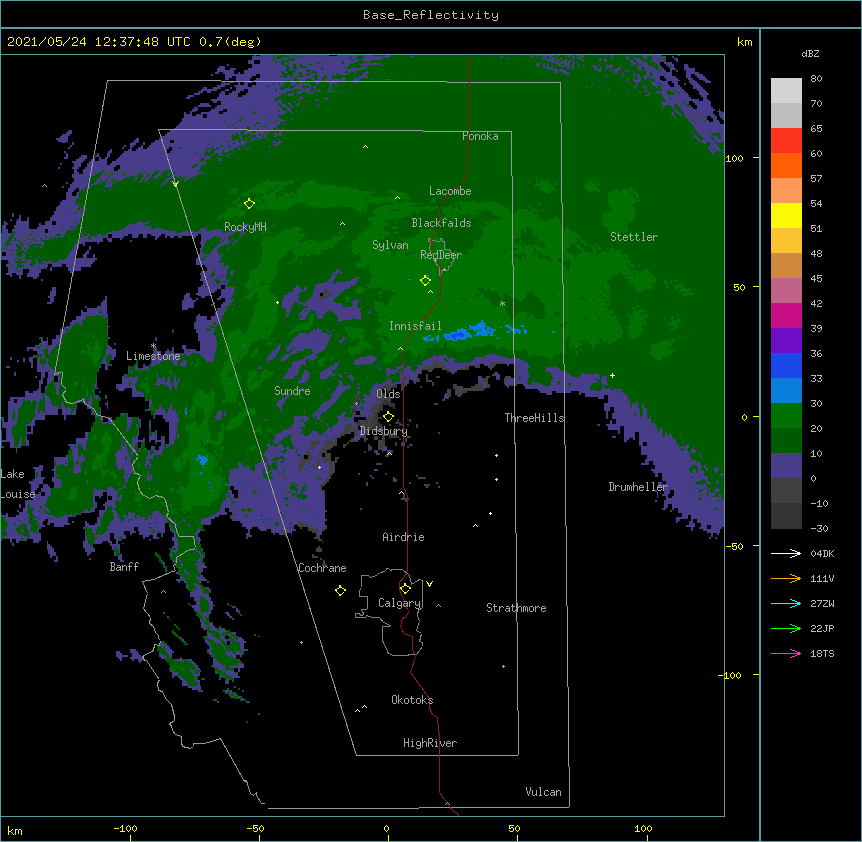This screenshot has width=862, height=842.
Task: Click the Lacombe town label
Action: coord(450,191)
